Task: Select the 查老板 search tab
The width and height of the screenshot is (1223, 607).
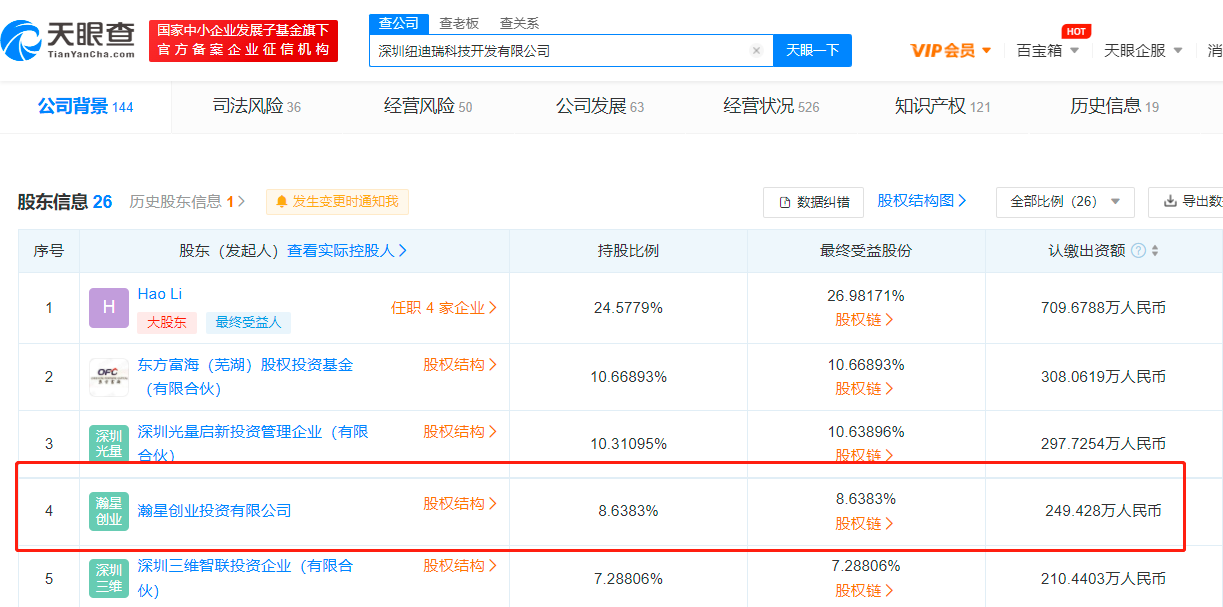Action: pos(459,23)
